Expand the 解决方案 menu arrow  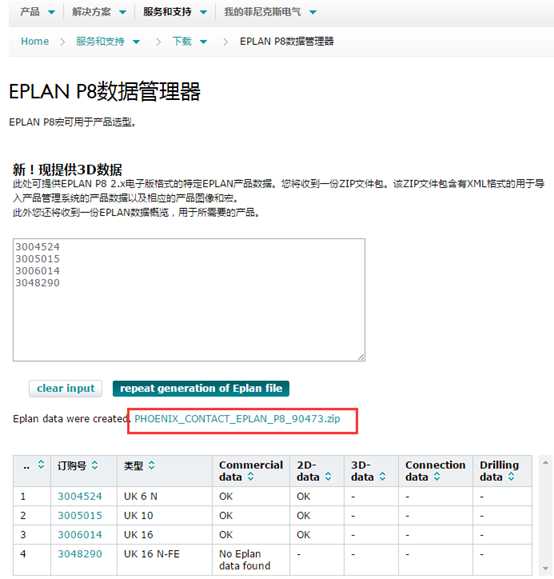(123, 12)
